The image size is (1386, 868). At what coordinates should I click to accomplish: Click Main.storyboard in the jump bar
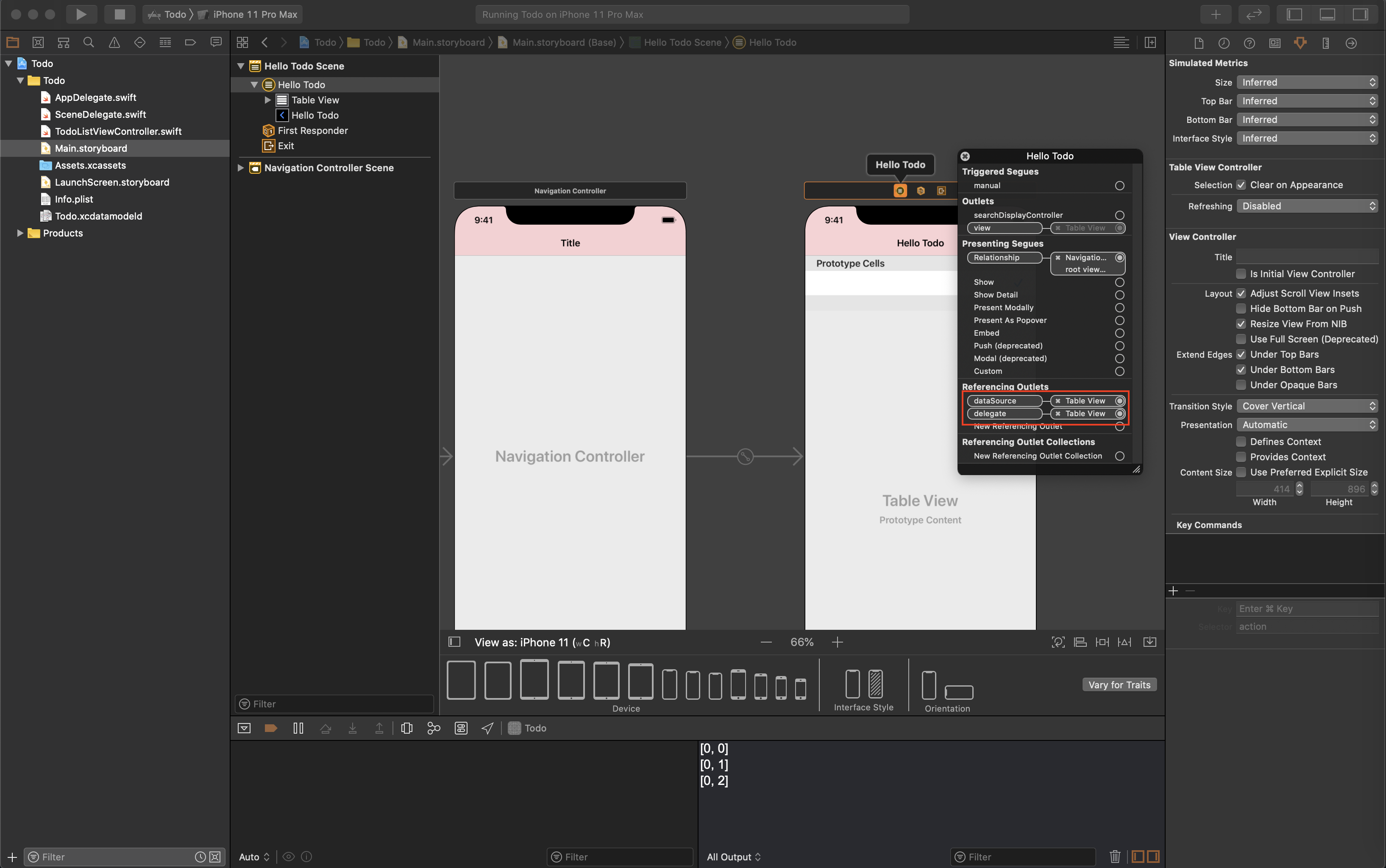click(x=448, y=42)
